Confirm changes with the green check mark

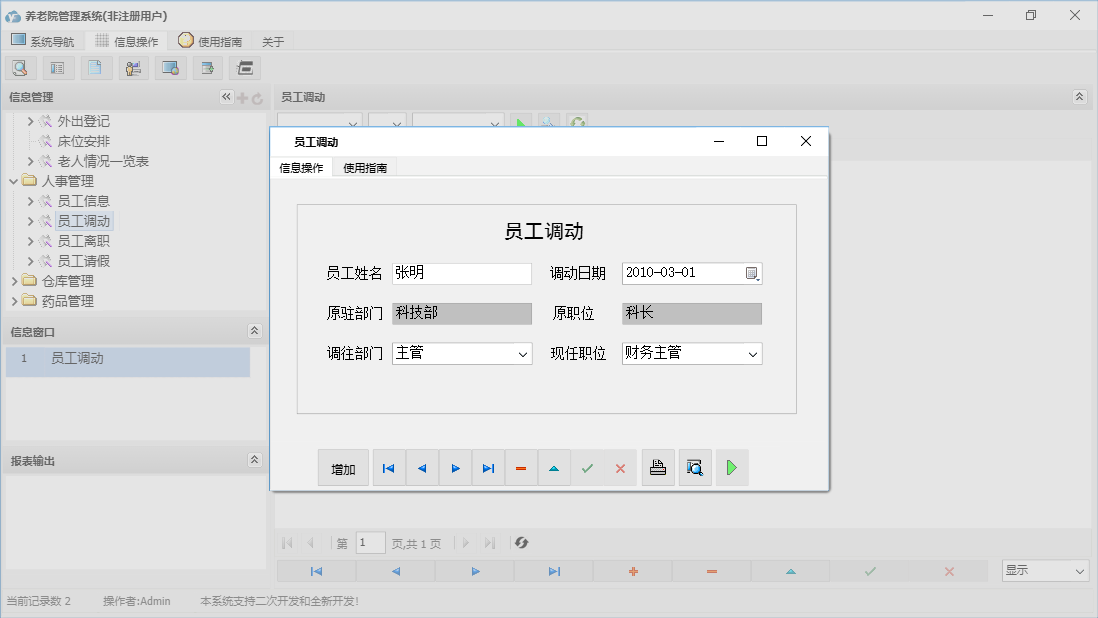pos(587,467)
